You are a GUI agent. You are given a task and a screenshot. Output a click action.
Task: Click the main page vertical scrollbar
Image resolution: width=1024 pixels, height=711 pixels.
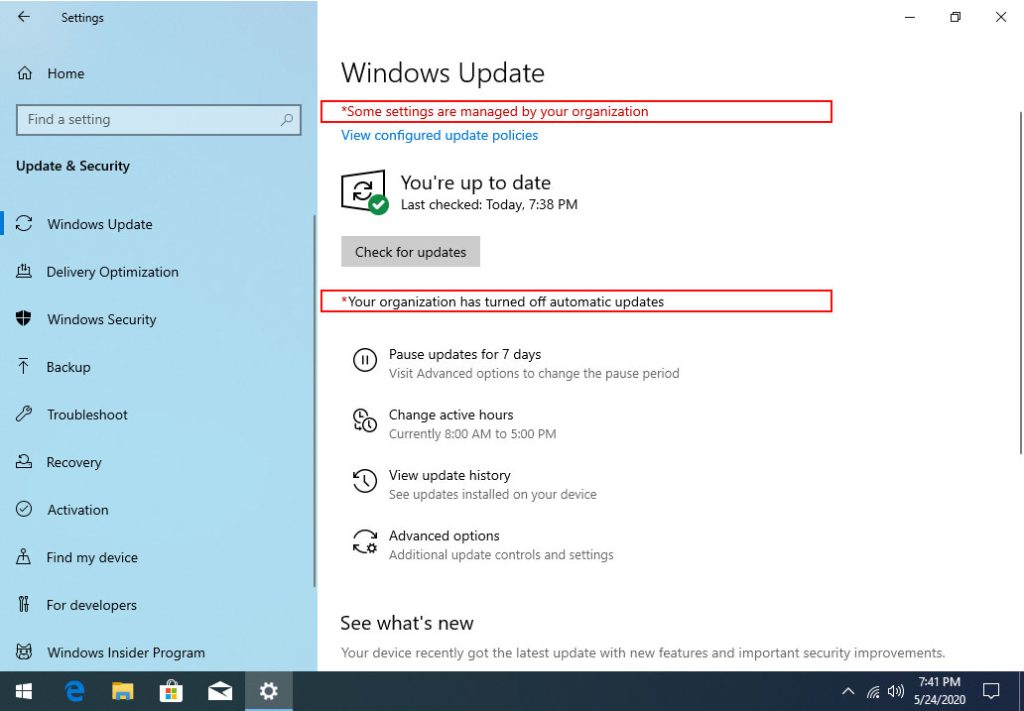click(x=1021, y=283)
